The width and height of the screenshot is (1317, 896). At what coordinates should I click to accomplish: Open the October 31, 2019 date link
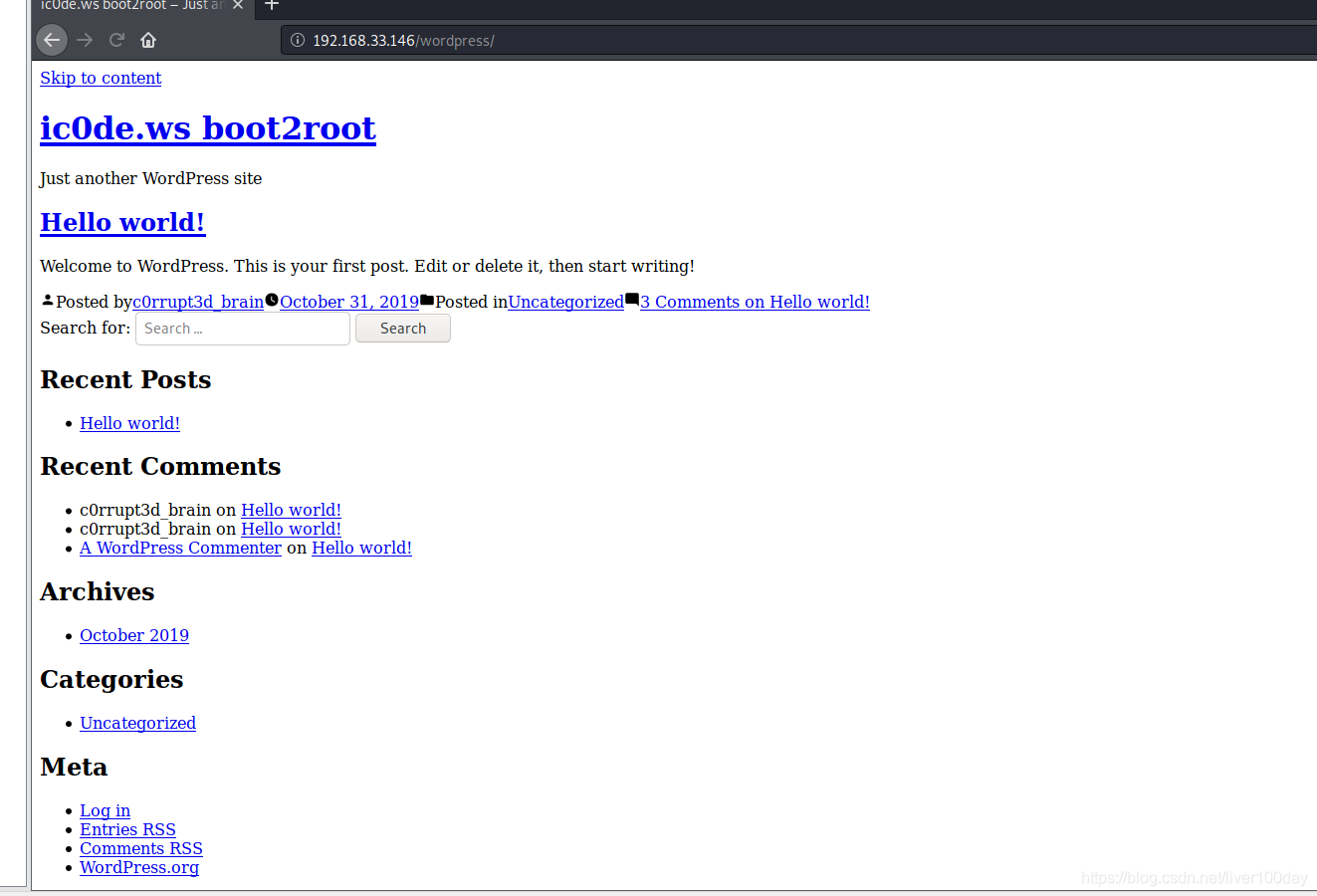click(x=349, y=302)
